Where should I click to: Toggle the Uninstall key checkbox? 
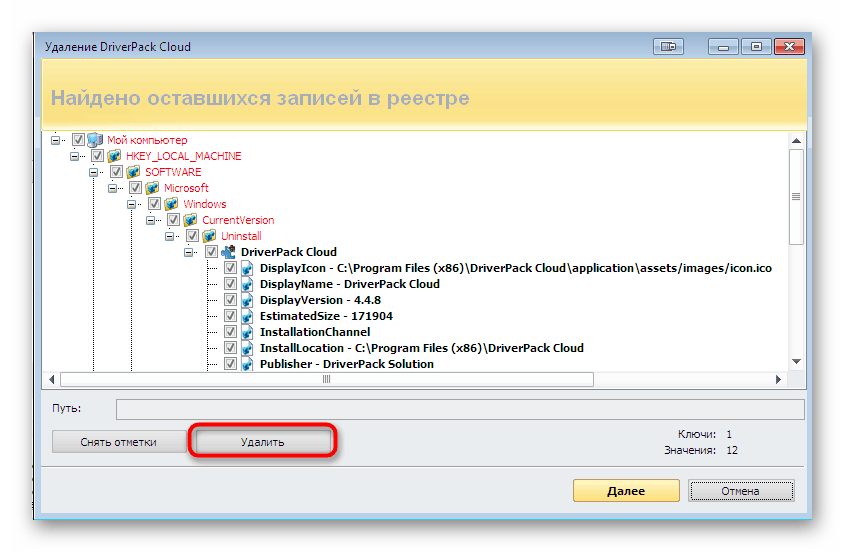point(192,236)
